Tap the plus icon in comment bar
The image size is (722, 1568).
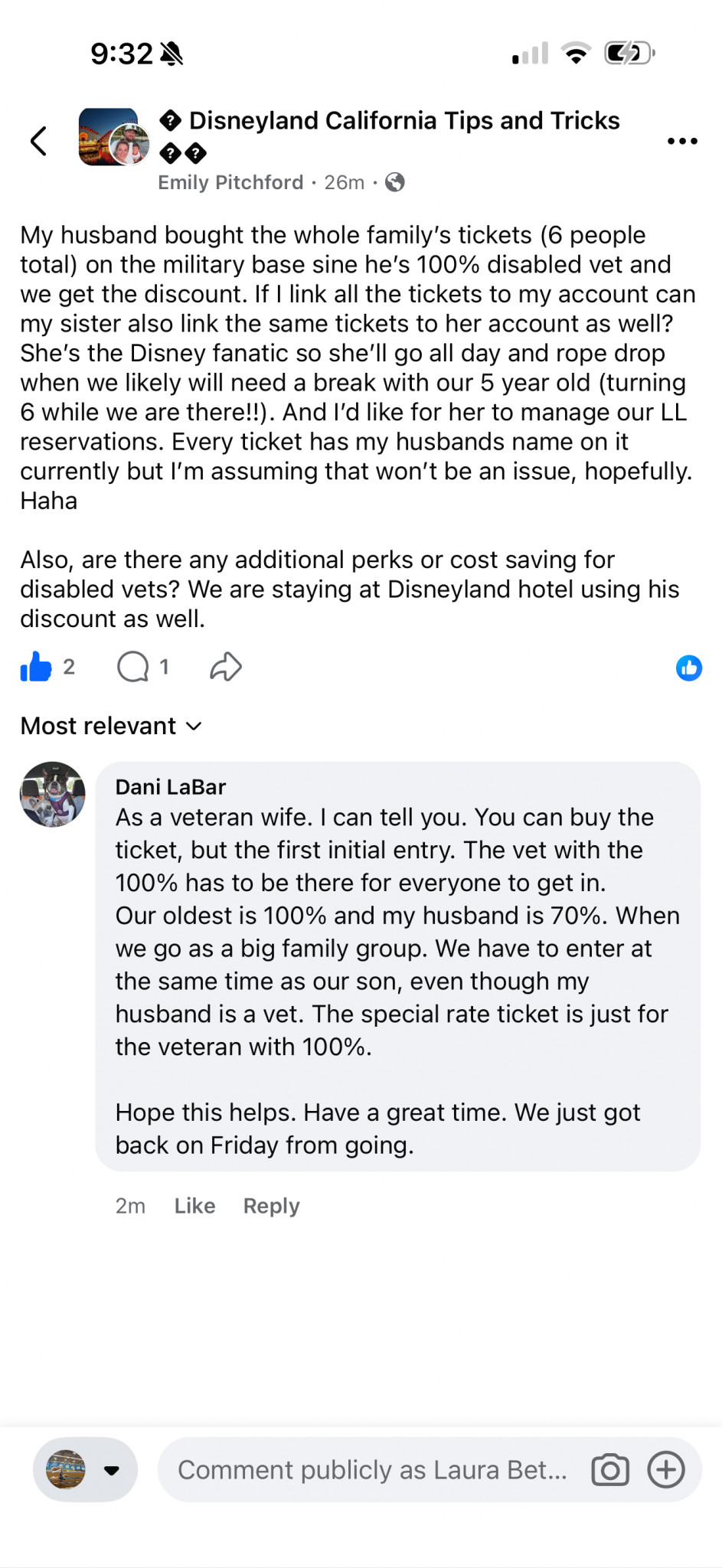(x=666, y=1470)
